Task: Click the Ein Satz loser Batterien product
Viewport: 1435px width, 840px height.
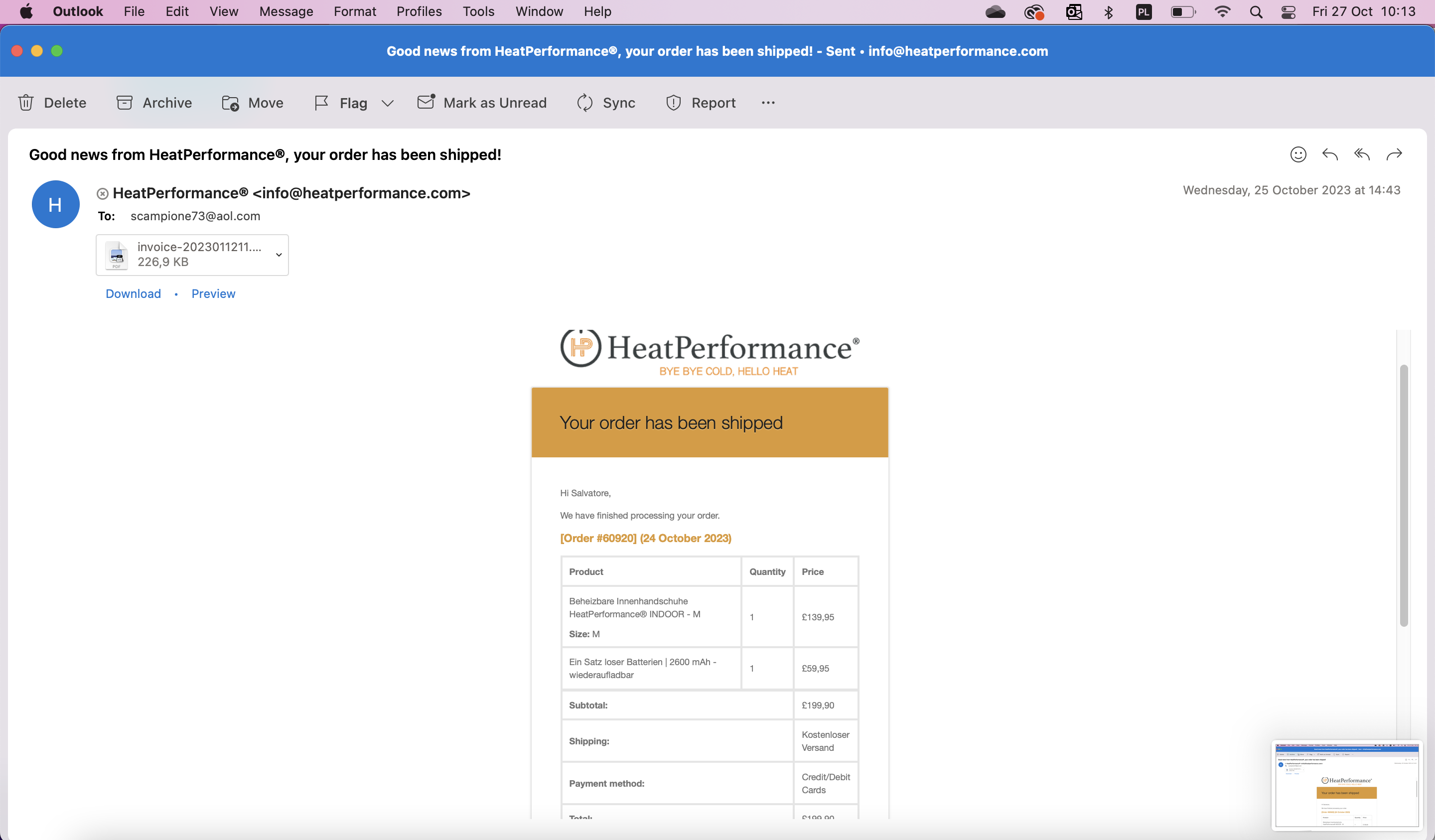Action: pyautogui.click(x=642, y=668)
